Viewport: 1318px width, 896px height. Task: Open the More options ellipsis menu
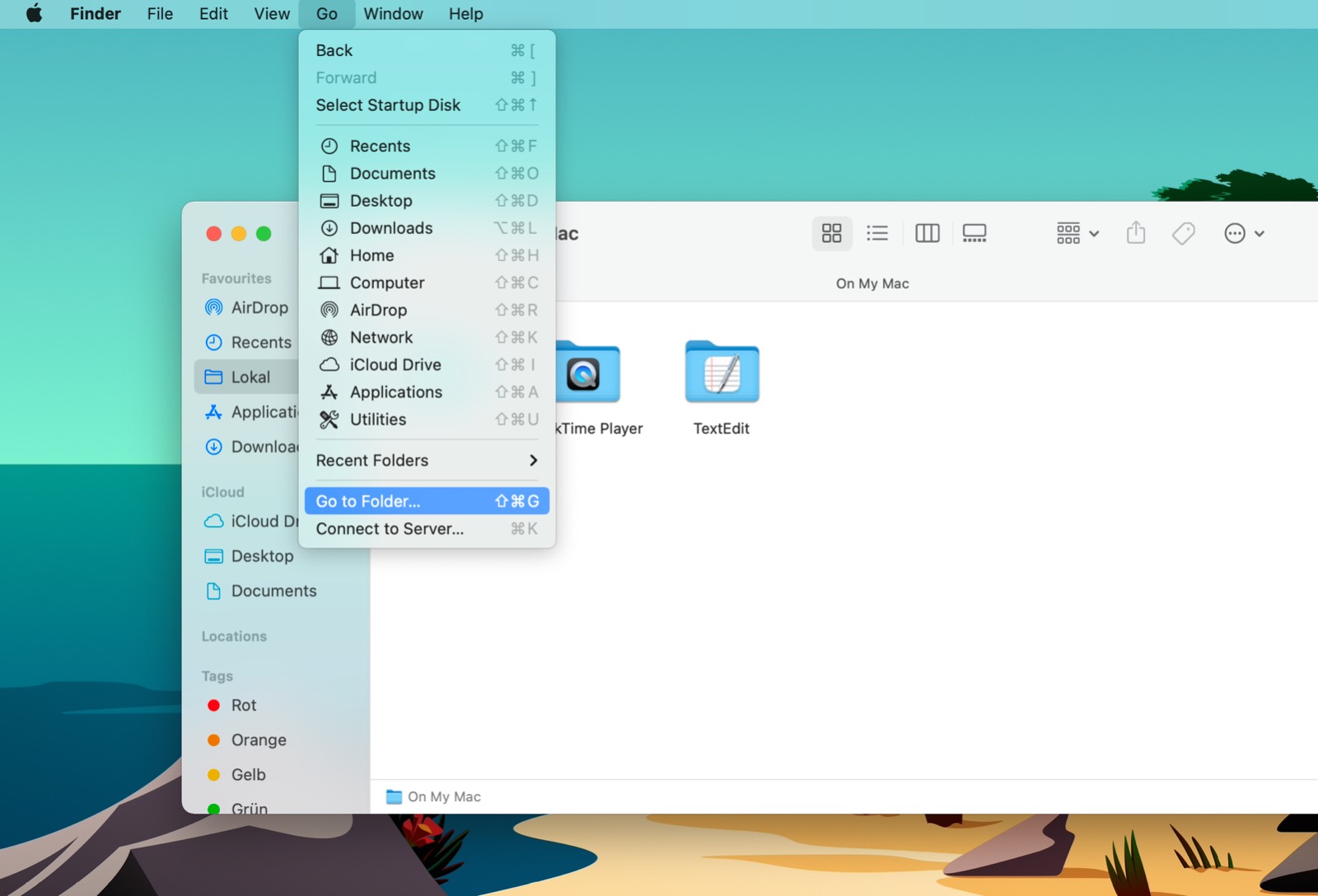(1244, 233)
